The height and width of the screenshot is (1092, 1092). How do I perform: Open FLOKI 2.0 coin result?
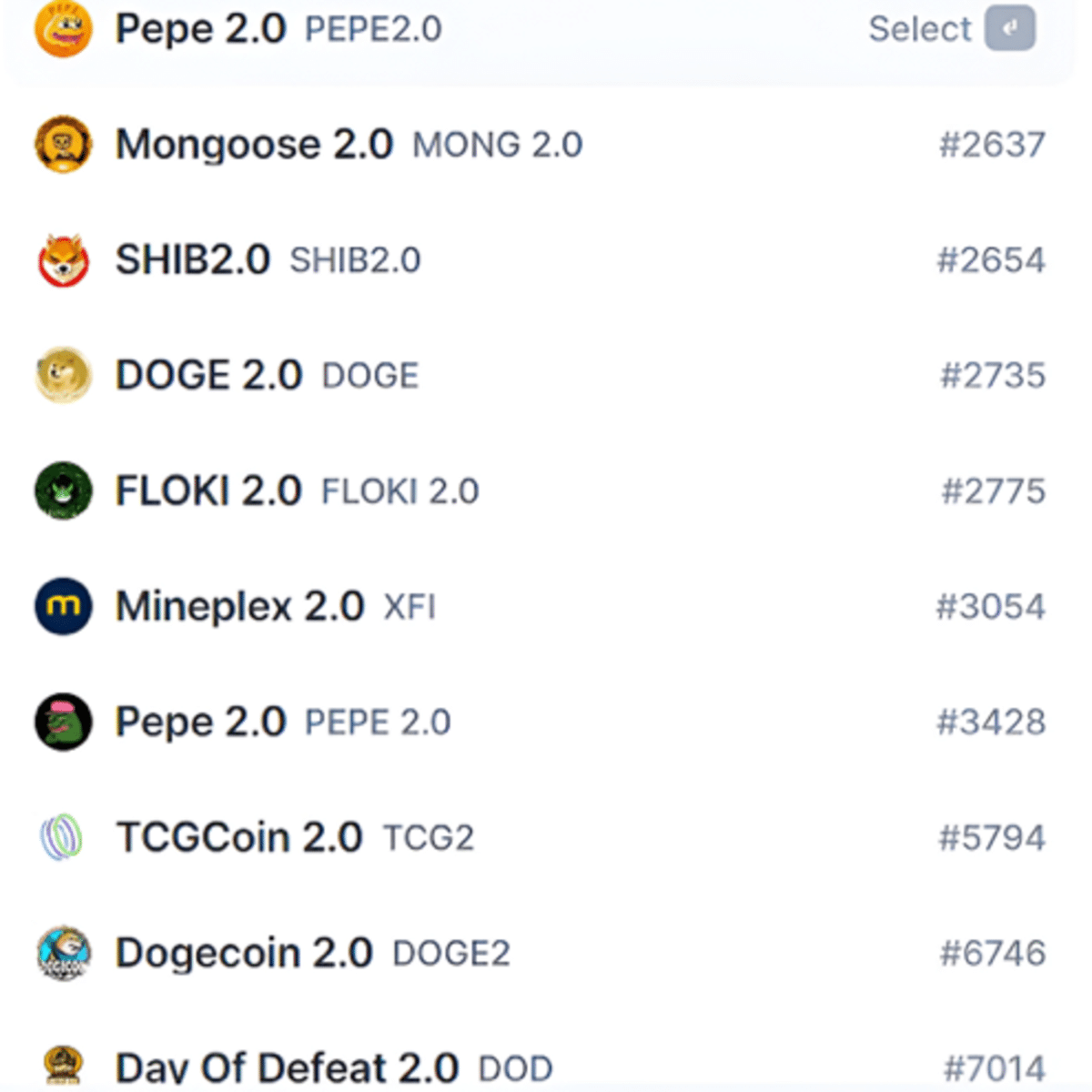(208, 491)
